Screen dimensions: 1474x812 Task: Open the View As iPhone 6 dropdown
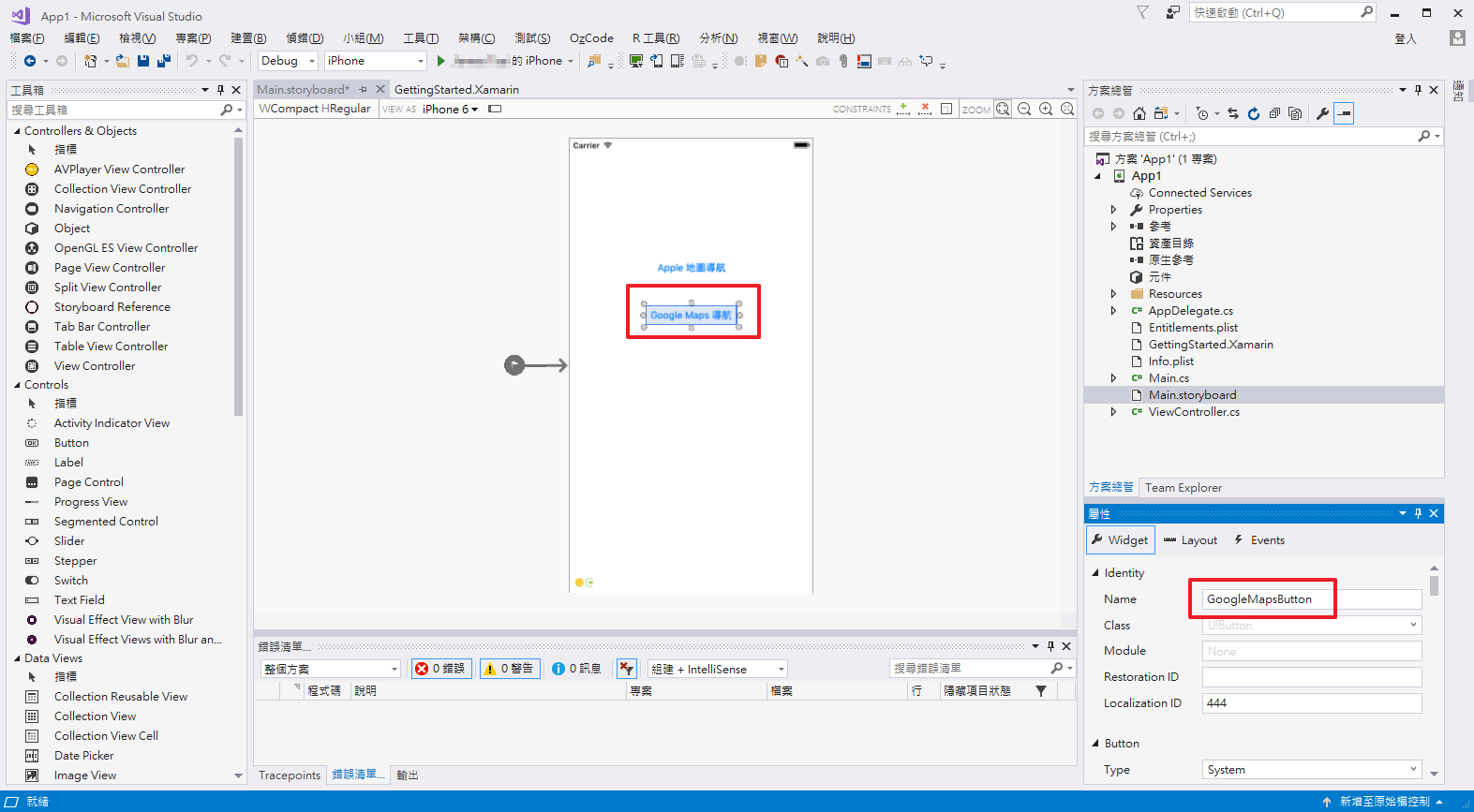450,110
